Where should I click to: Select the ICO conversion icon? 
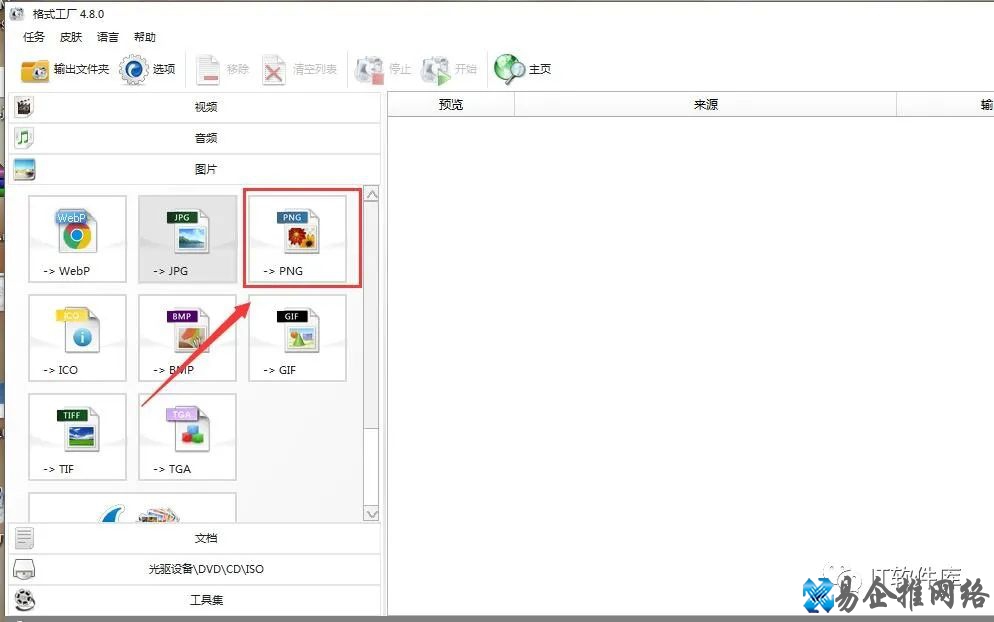click(77, 337)
